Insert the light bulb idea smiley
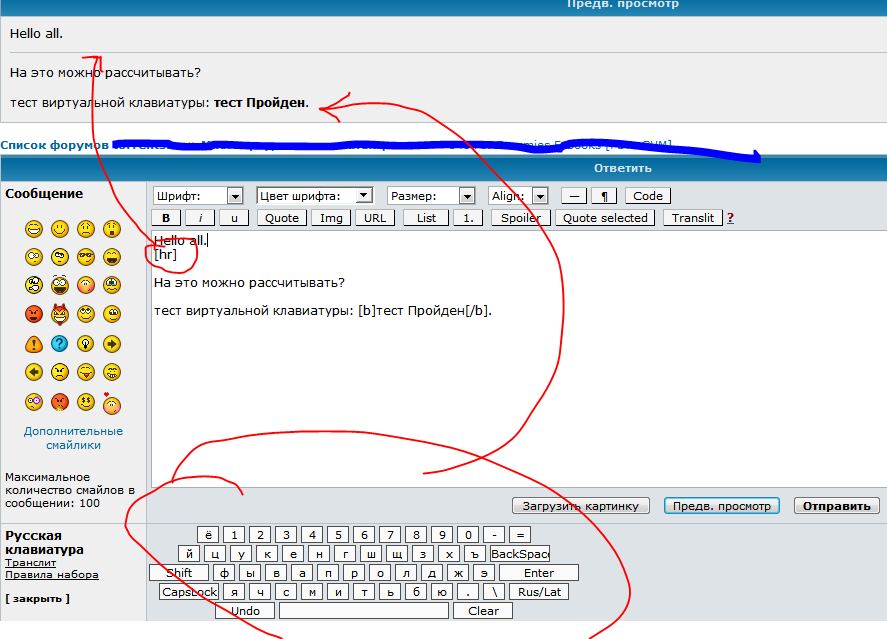Viewport: 887px width, 639px height. tap(86, 344)
